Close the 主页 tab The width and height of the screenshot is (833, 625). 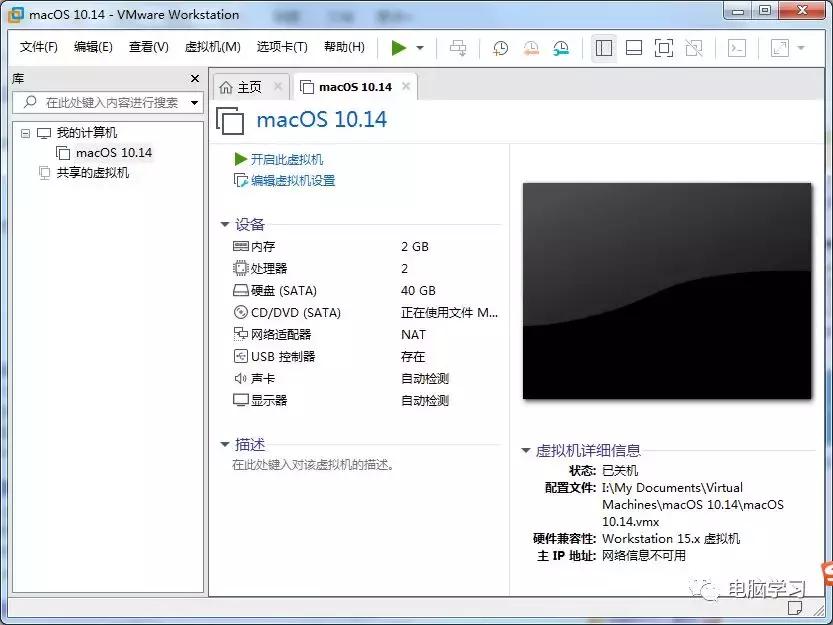pos(277,86)
